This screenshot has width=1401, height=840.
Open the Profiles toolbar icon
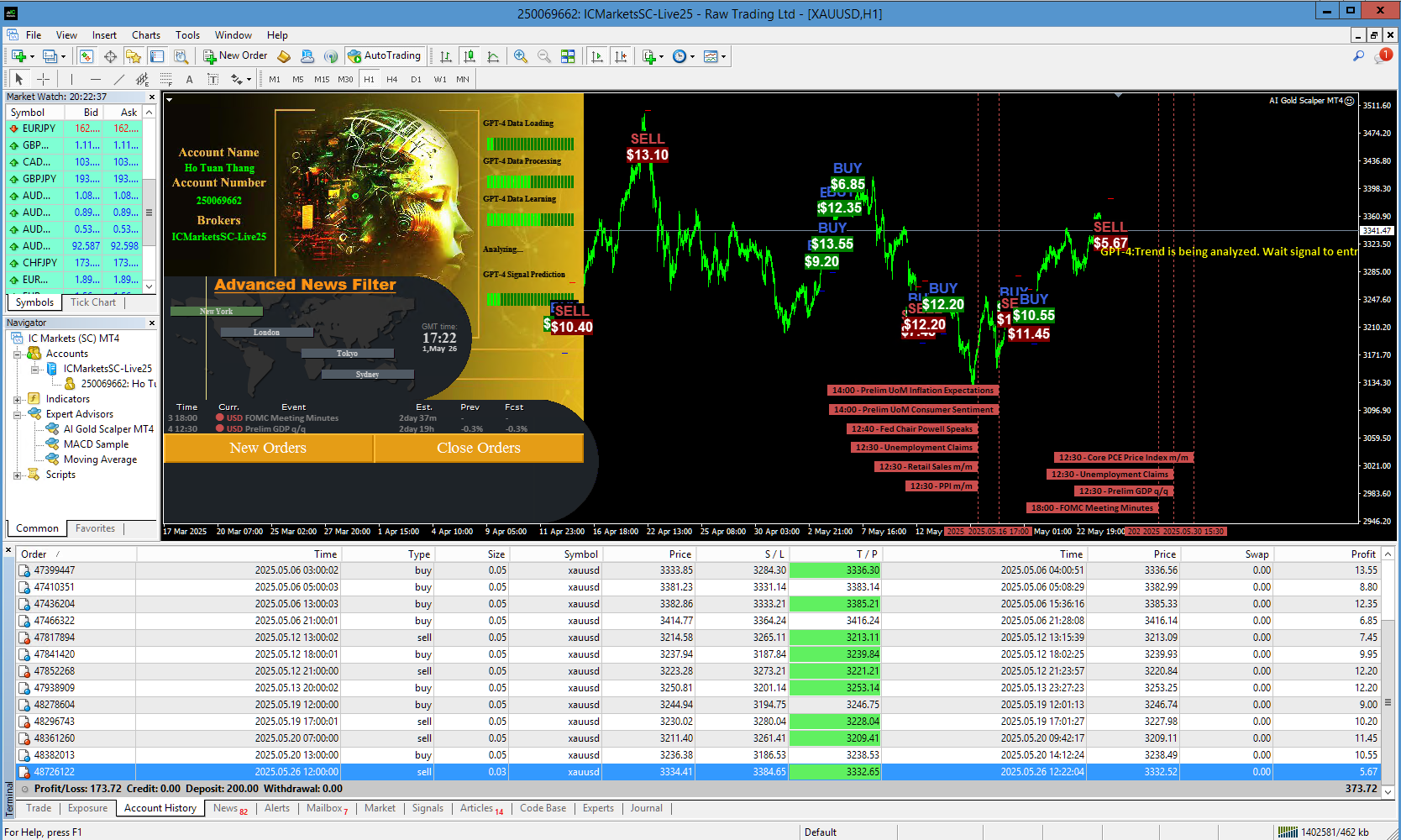tap(50, 56)
